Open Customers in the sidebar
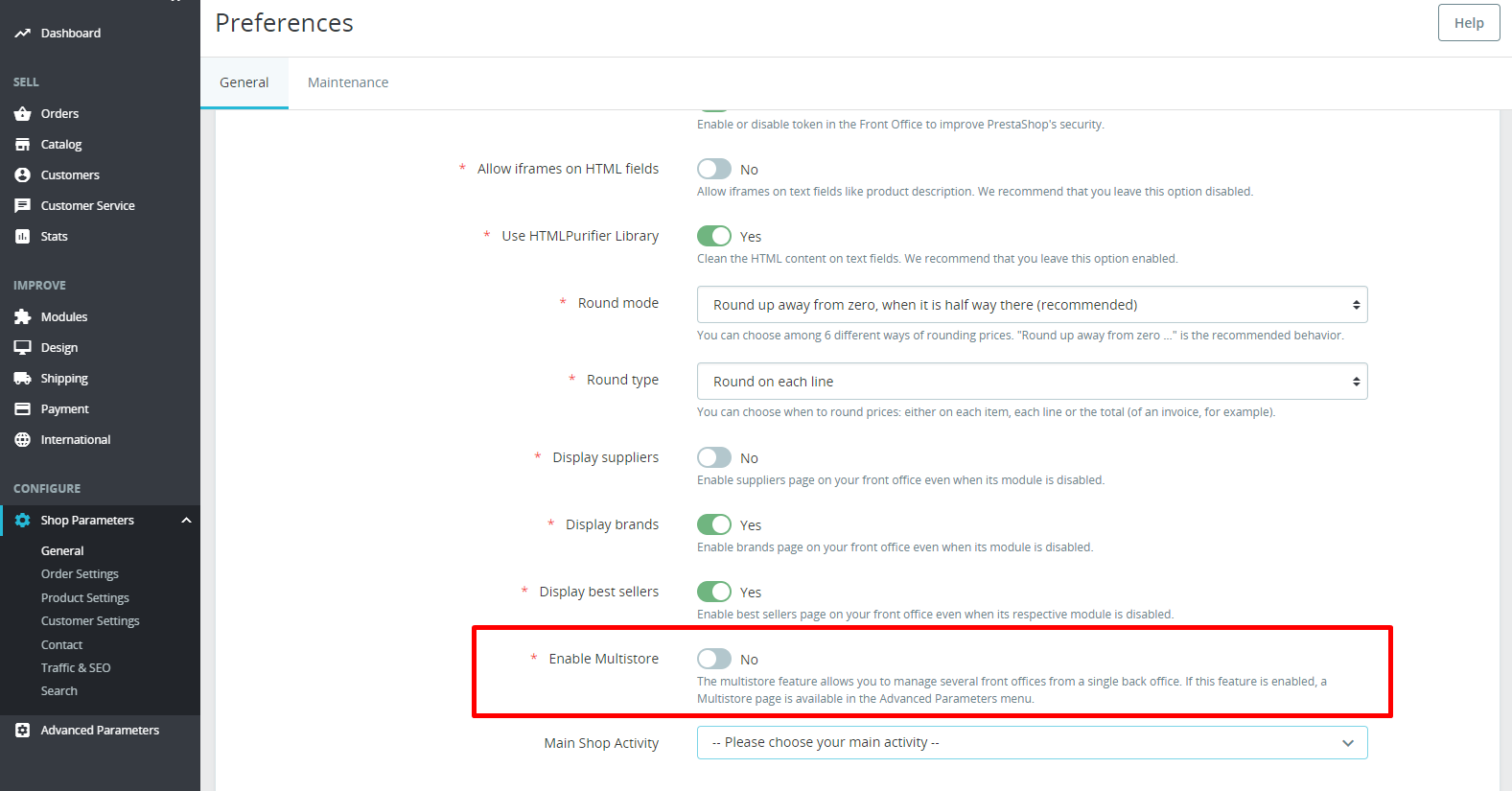Viewport: 1512px width, 791px height. [70, 175]
